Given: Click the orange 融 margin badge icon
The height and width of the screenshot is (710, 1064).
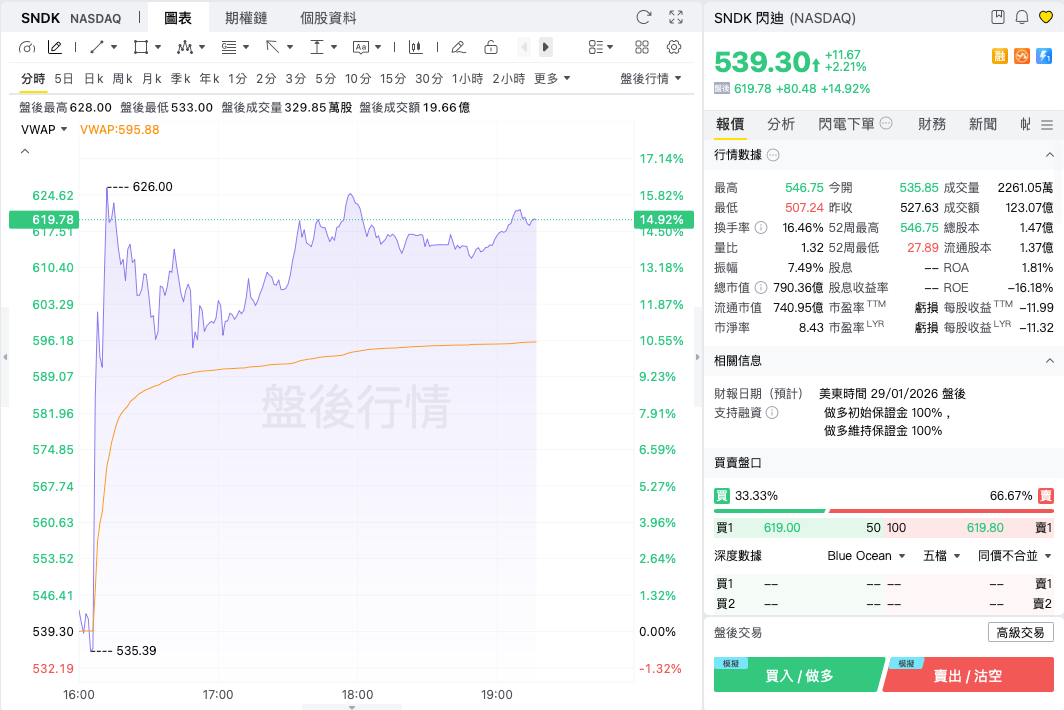Looking at the screenshot, I should click(x=1000, y=56).
